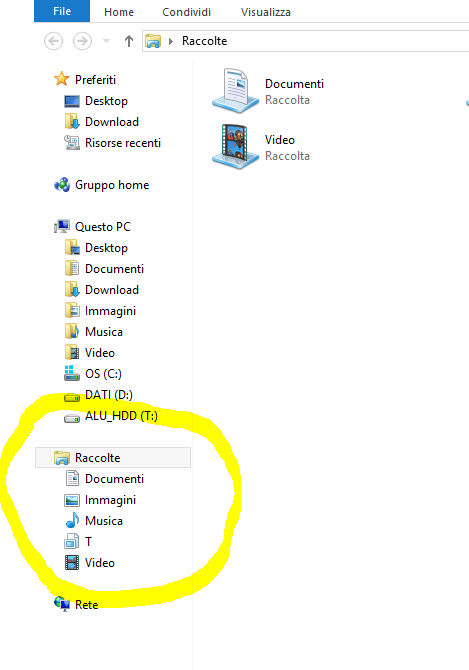Select Documenti name in main pane
The height and width of the screenshot is (670, 469).
(294, 84)
